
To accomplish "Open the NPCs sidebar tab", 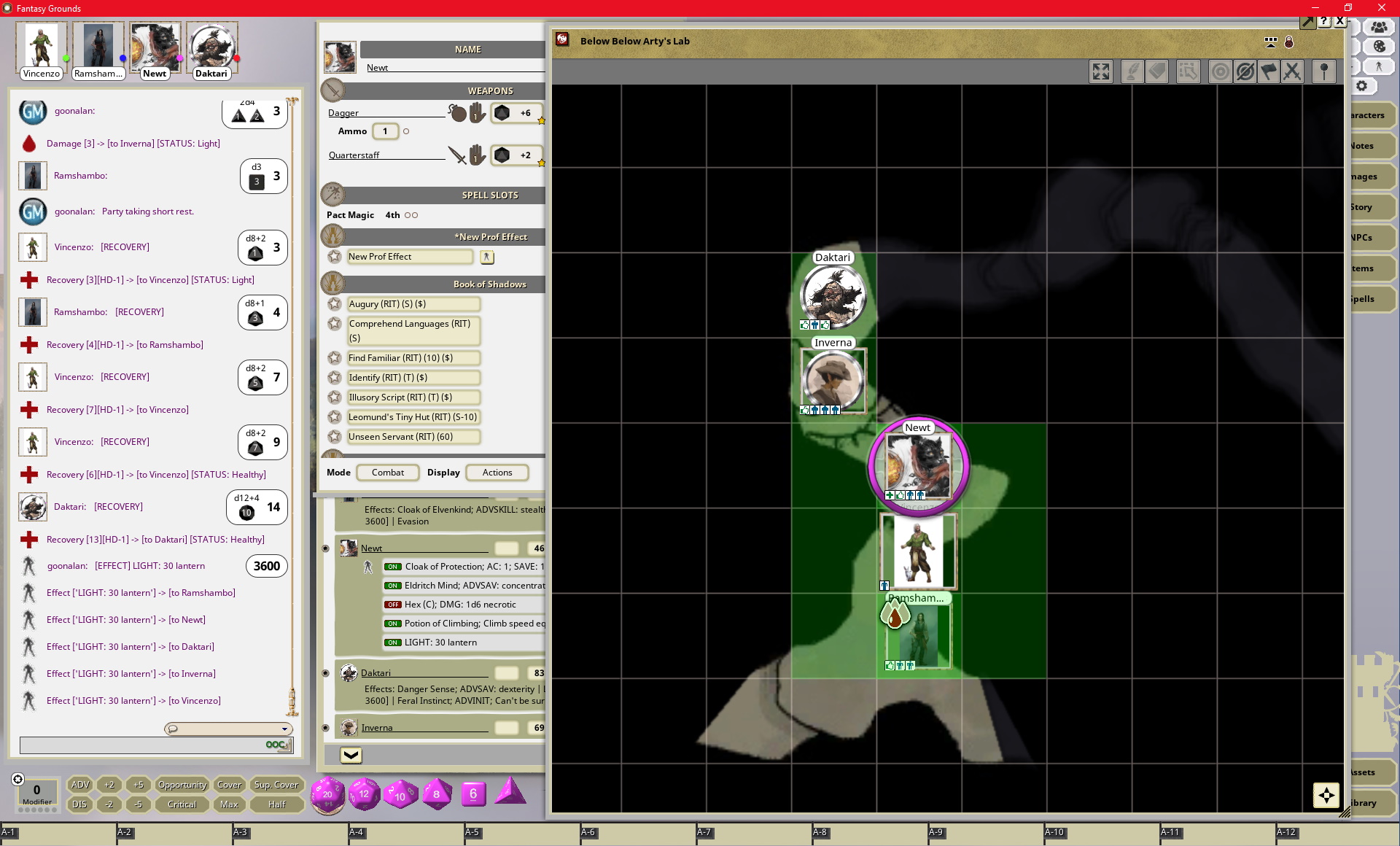I will [1362, 238].
